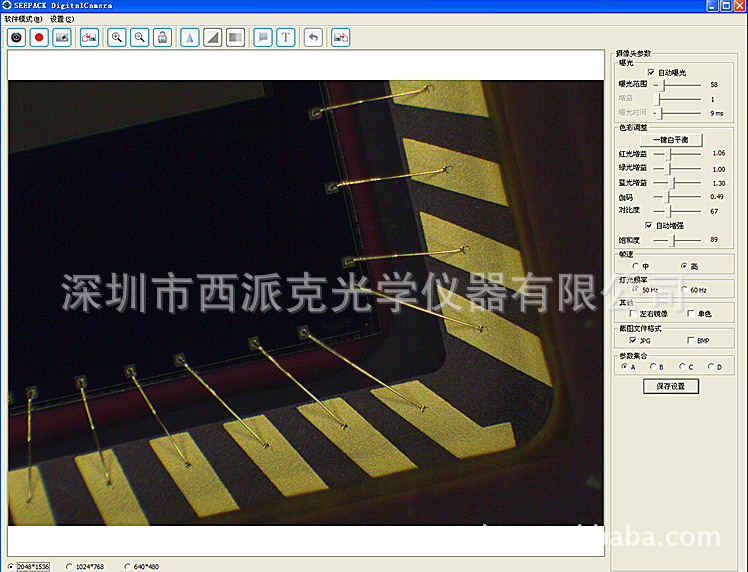
Task: Click the 保存设置 button
Action: point(671,386)
